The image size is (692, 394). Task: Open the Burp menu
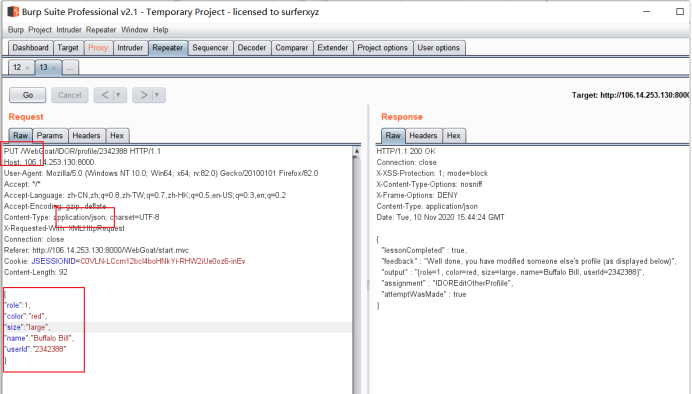(x=16, y=30)
